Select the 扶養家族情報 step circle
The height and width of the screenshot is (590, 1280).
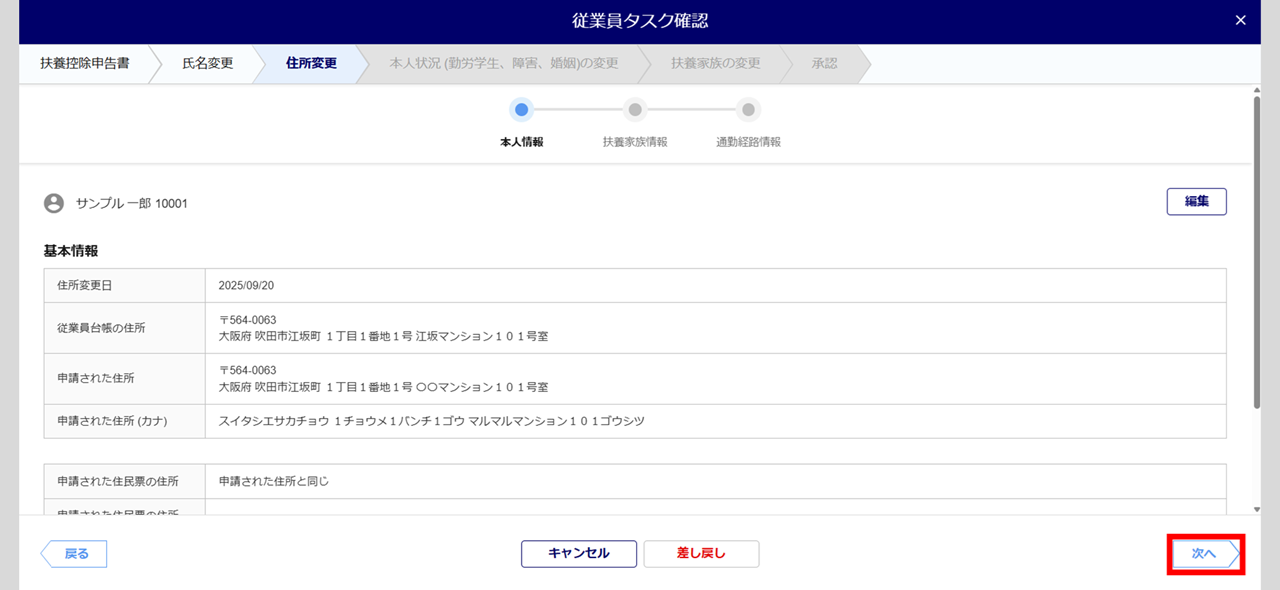tap(634, 110)
